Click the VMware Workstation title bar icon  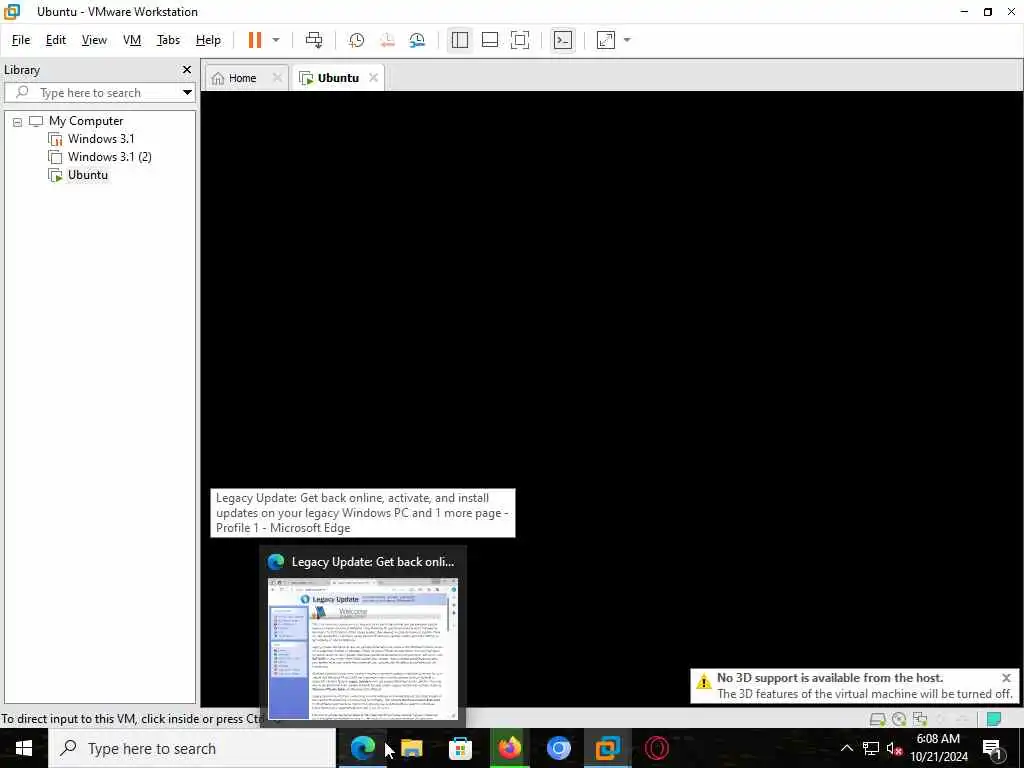[x=12, y=12]
